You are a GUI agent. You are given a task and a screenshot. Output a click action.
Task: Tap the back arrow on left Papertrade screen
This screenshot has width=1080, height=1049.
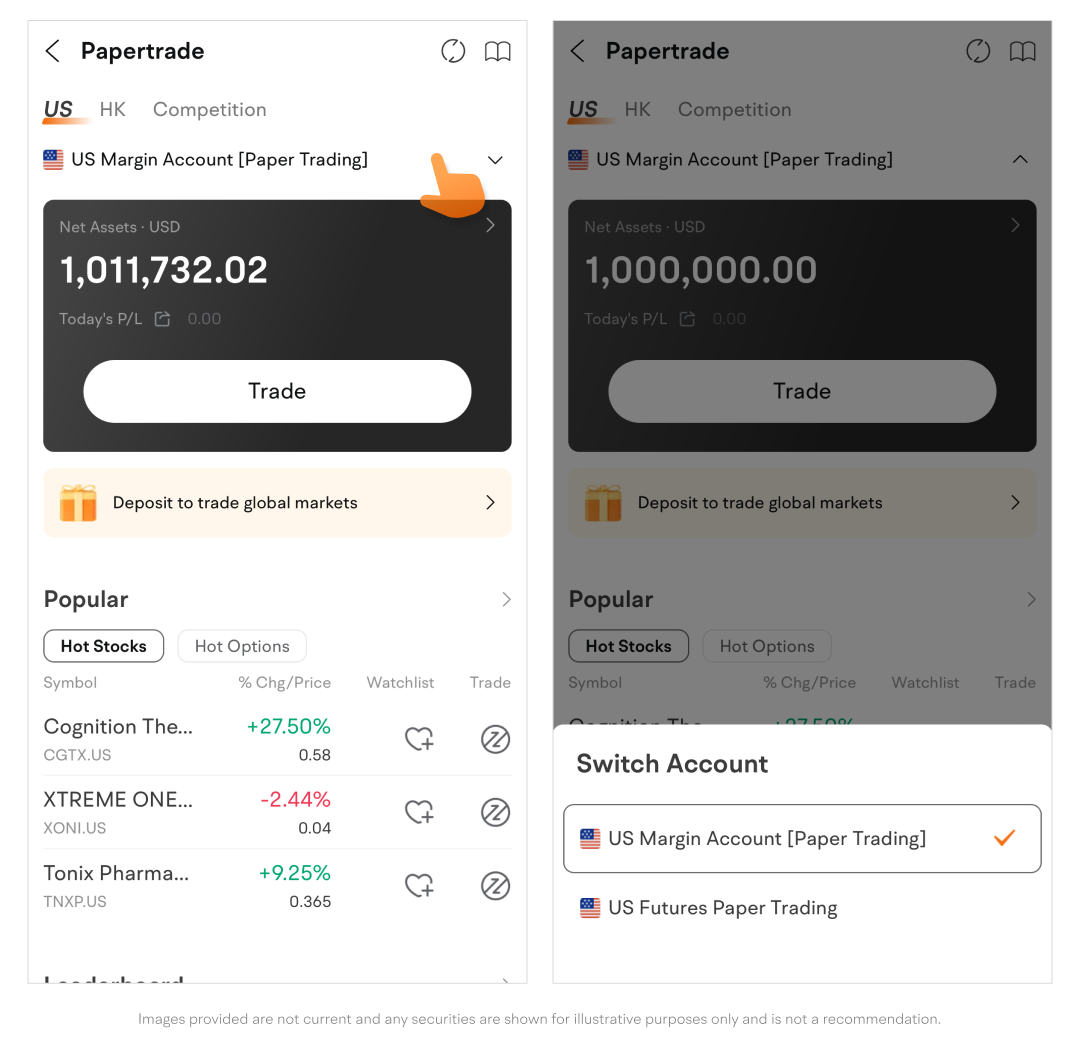(x=52, y=51)
